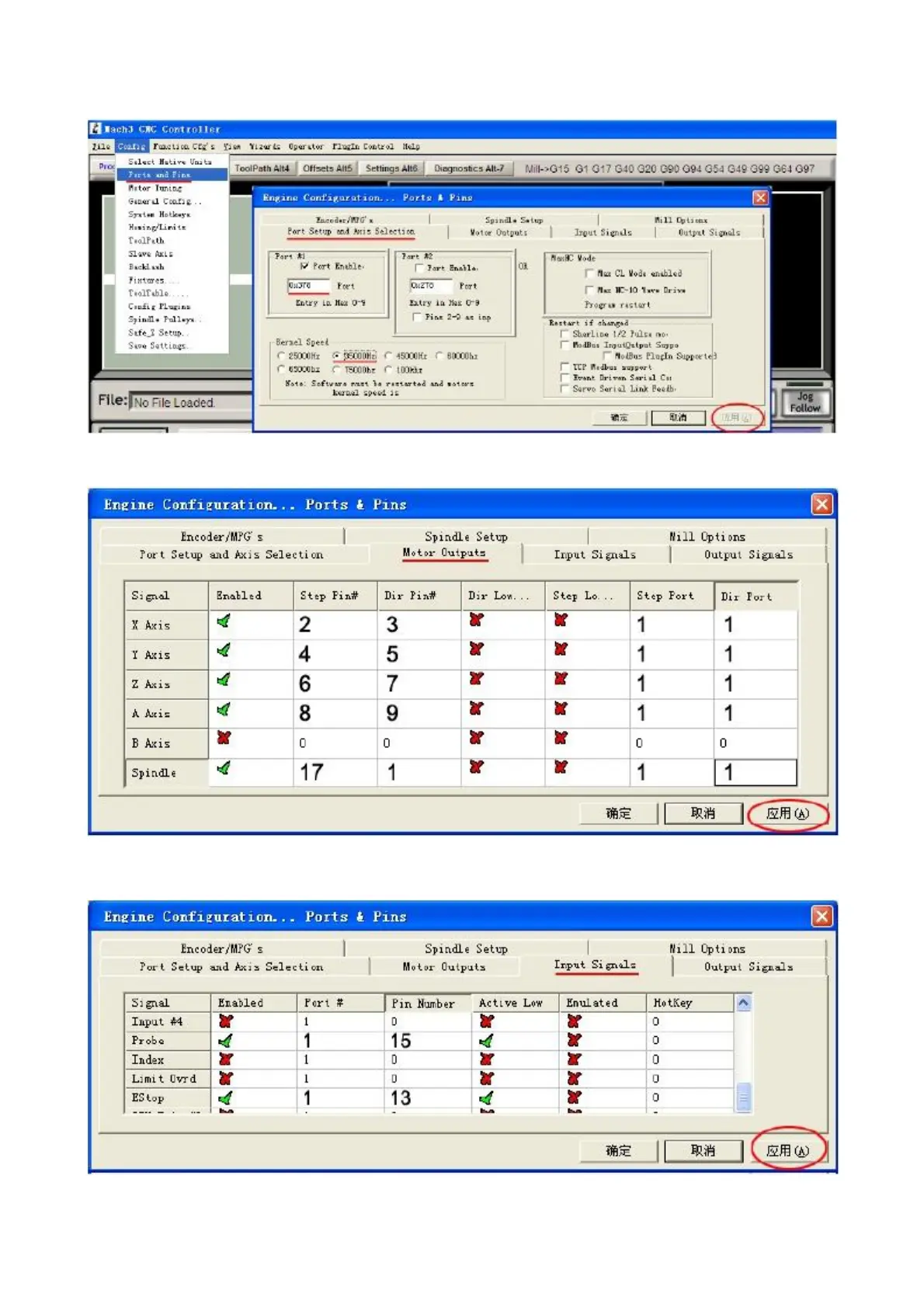Viewport: 924px width, 1308px height.
Task: Open the PlugIn Control menu
Action: 363,147
